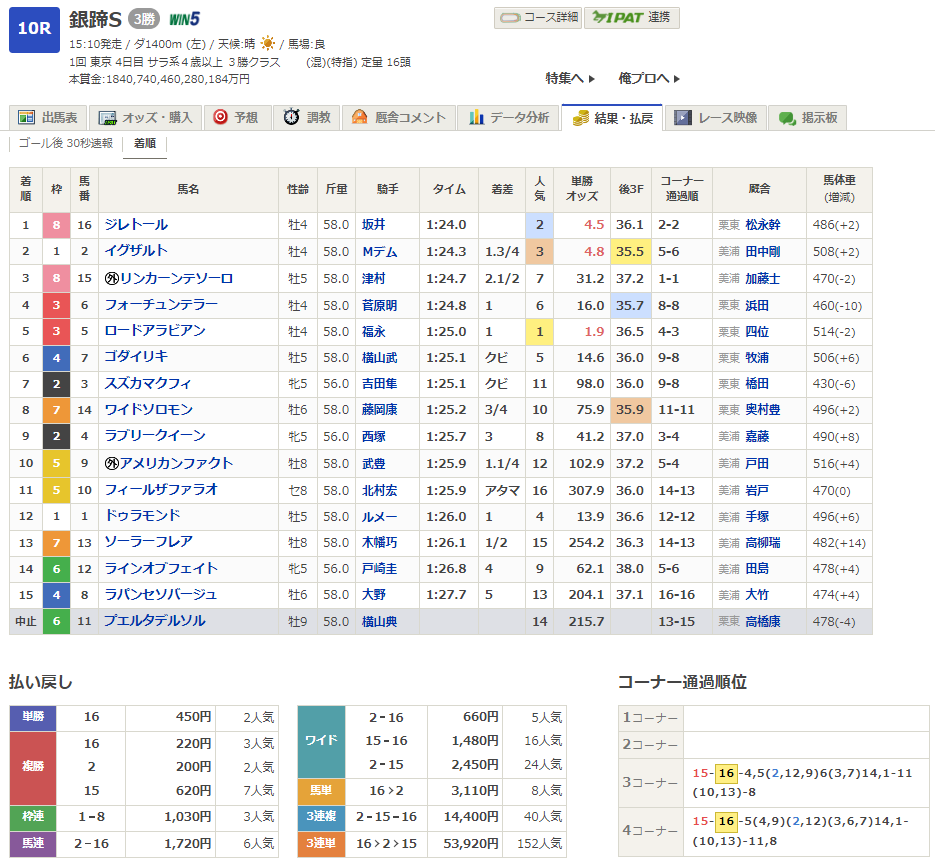Open the データ分析 chart tab
935x866 pixels.
click(509, 118)
